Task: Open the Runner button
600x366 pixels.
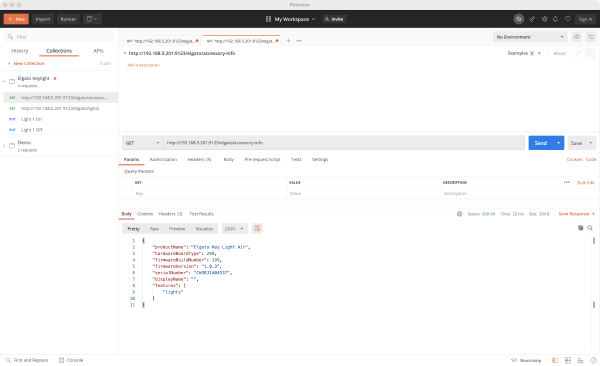Action: [x=68, y=19]
